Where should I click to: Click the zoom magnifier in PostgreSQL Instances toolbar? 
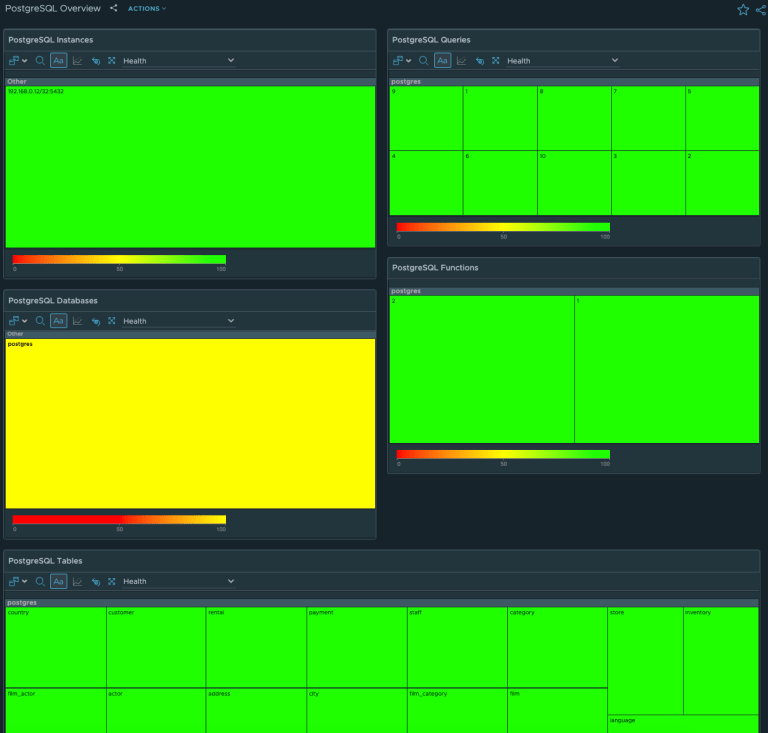tap(41, 61)
